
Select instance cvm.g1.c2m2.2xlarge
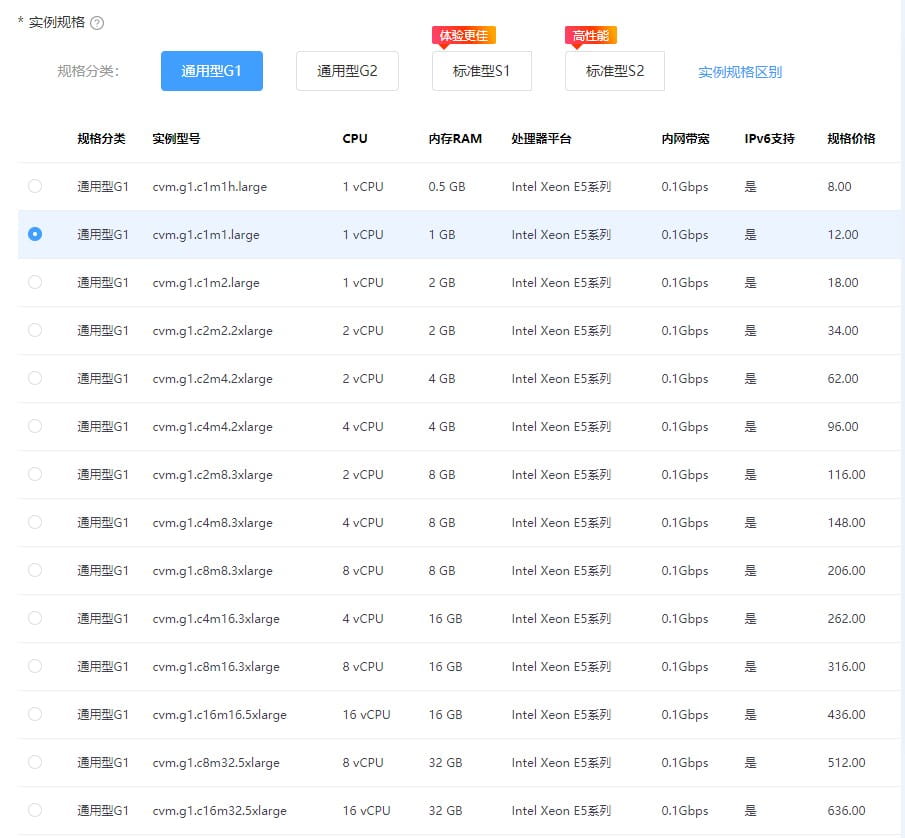pos(35,330)
